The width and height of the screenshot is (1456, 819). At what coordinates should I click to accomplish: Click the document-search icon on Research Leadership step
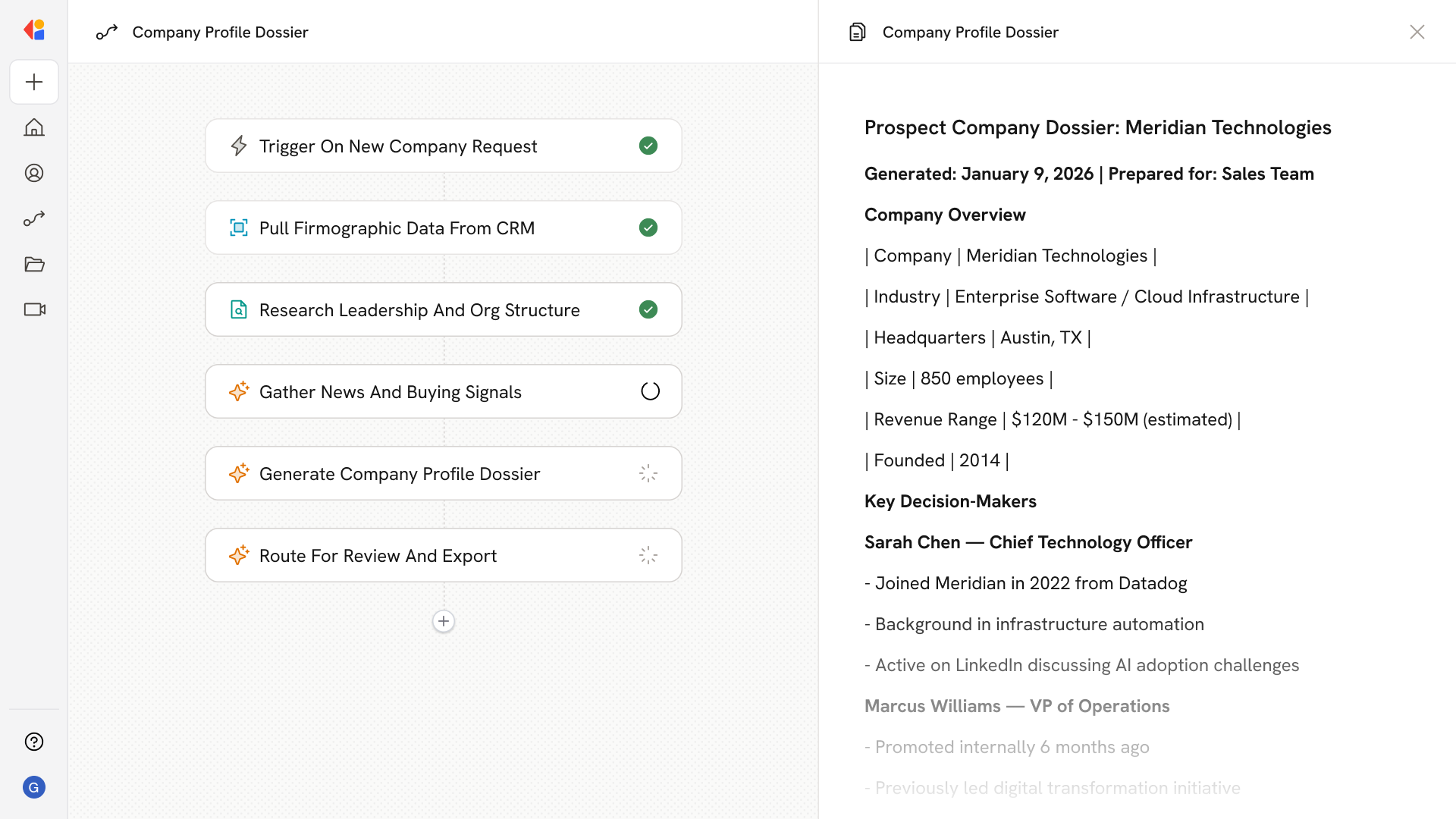click(x=239, y=309)
